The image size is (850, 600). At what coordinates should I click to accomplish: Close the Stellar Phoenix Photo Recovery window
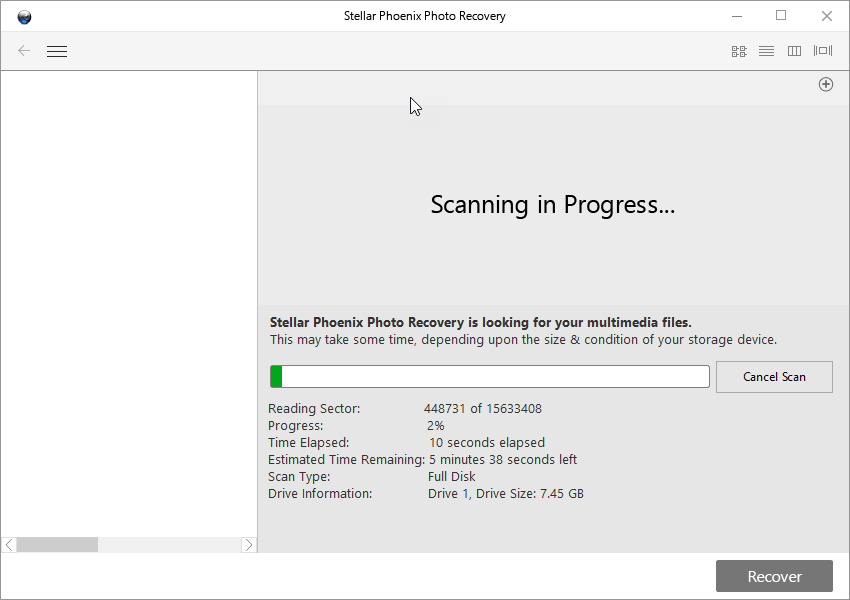[x=826, y=16]
